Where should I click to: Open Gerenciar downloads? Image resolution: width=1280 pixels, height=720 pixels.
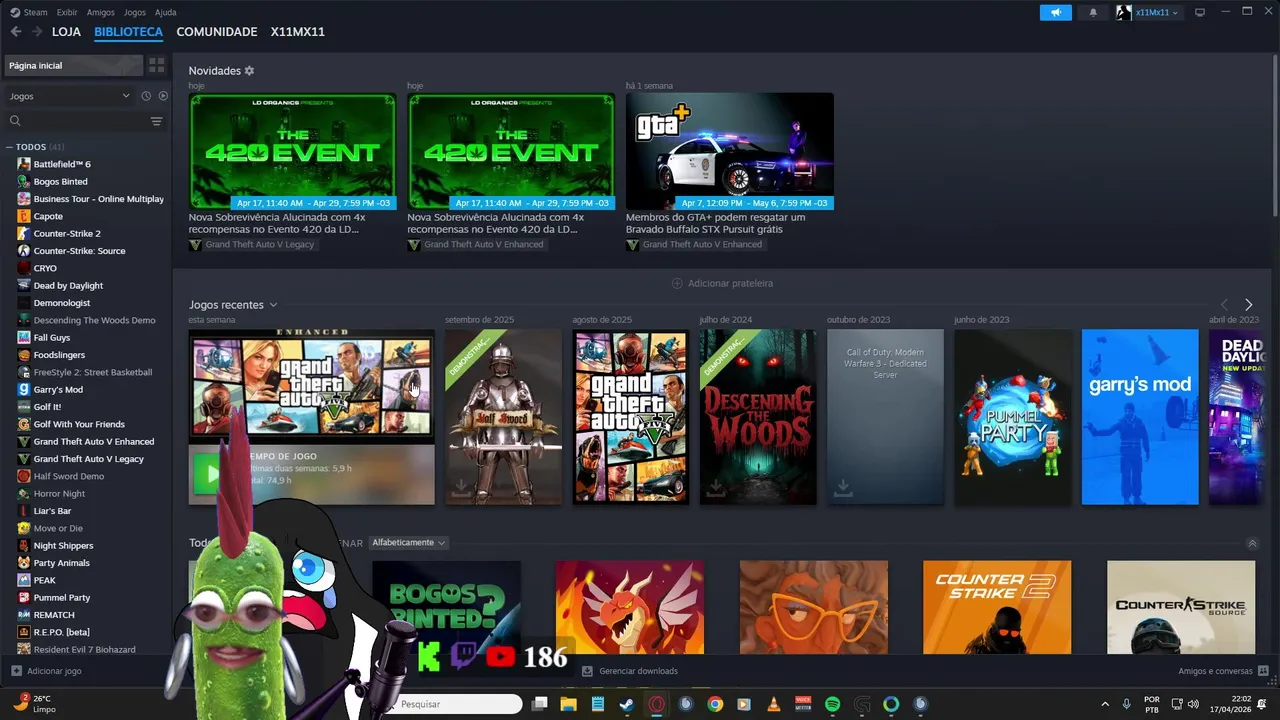tap(630, 671)
